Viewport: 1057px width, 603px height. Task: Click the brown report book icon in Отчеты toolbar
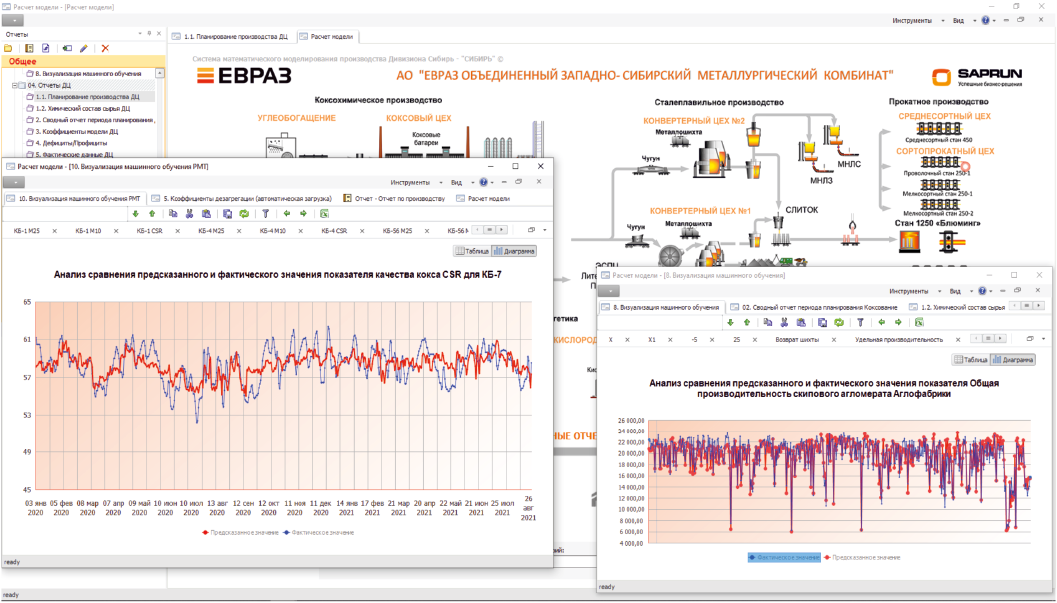coord(29,49)
